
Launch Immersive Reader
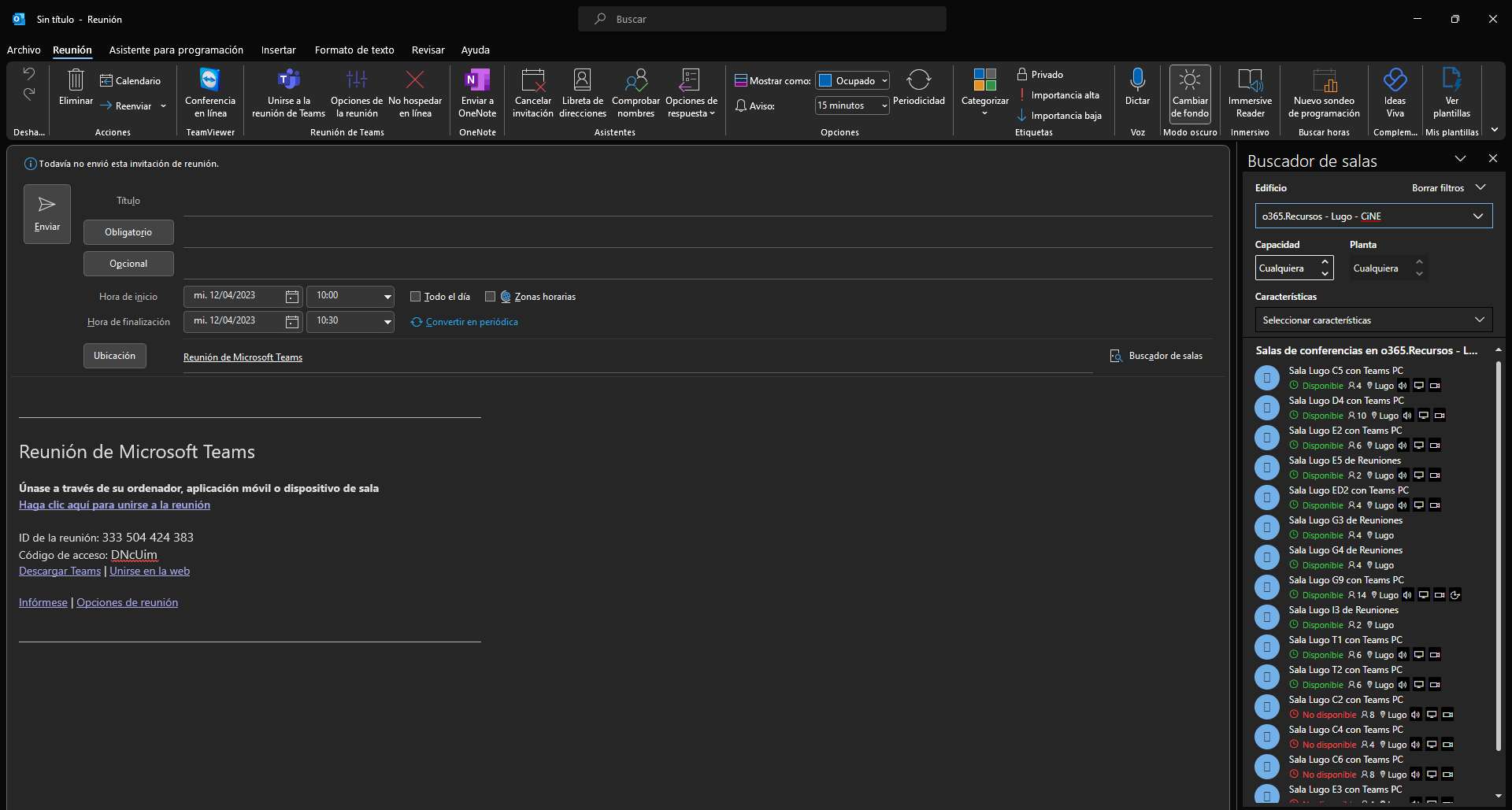point(1250,93)
